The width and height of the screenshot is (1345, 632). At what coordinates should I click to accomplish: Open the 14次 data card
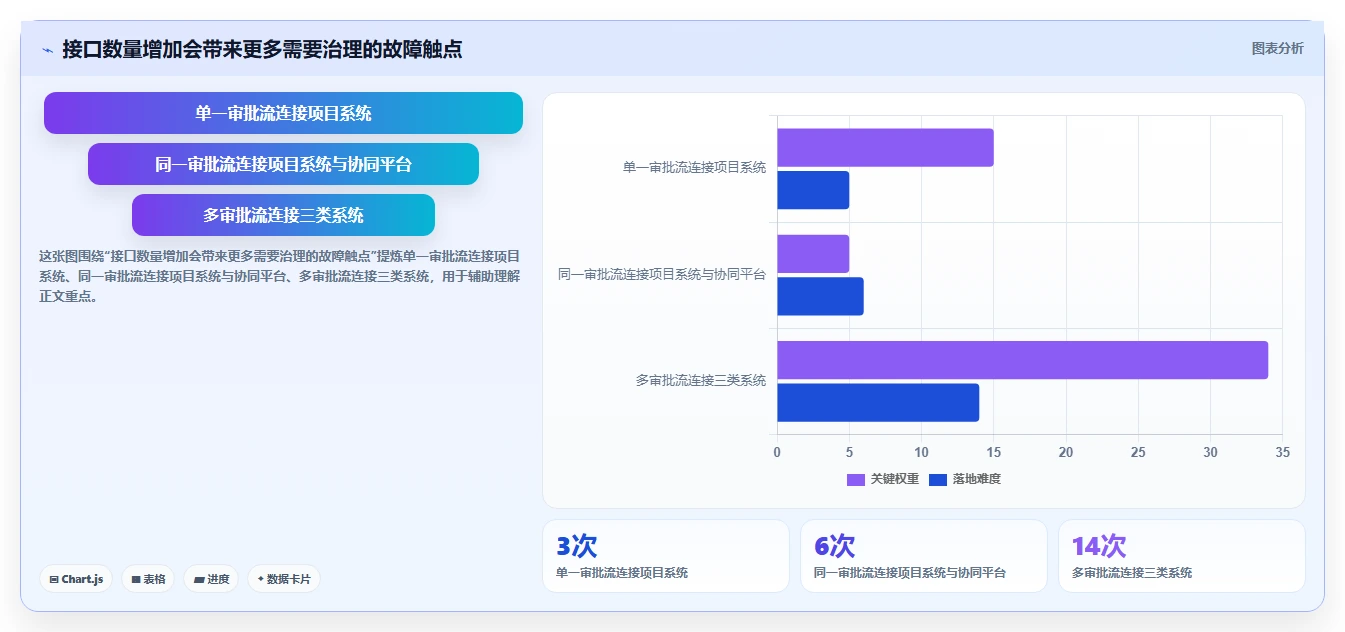click(1182, 556)
